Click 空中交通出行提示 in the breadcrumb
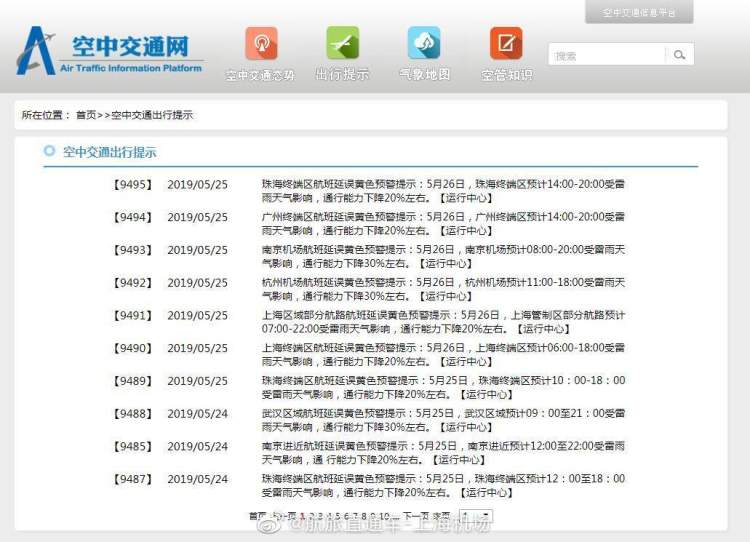This screenshot has height=542, width=750. pyautogui.click(x=152, y=115)
